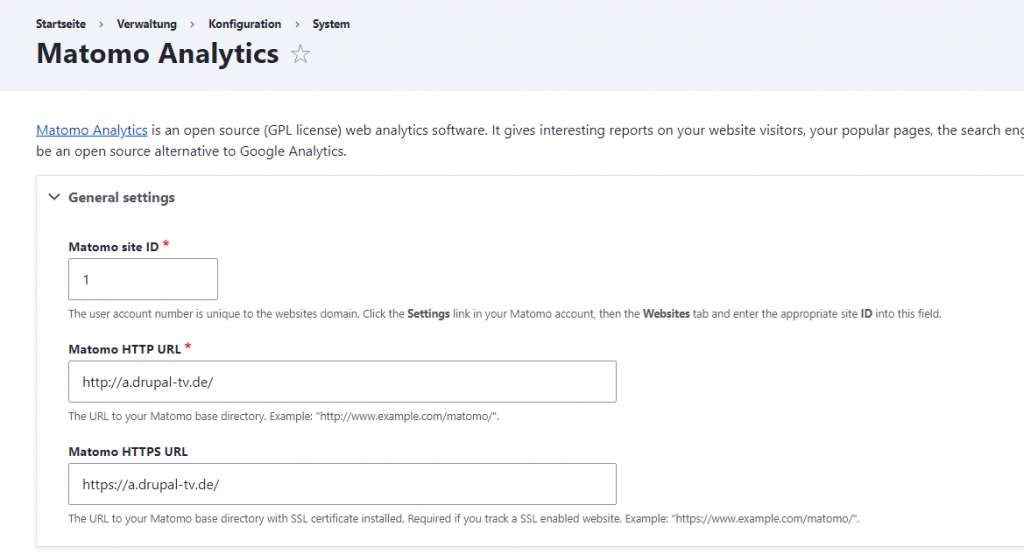Select the Matomo HTTPS URL text box
1024x554 pixels.
[342, 484]
